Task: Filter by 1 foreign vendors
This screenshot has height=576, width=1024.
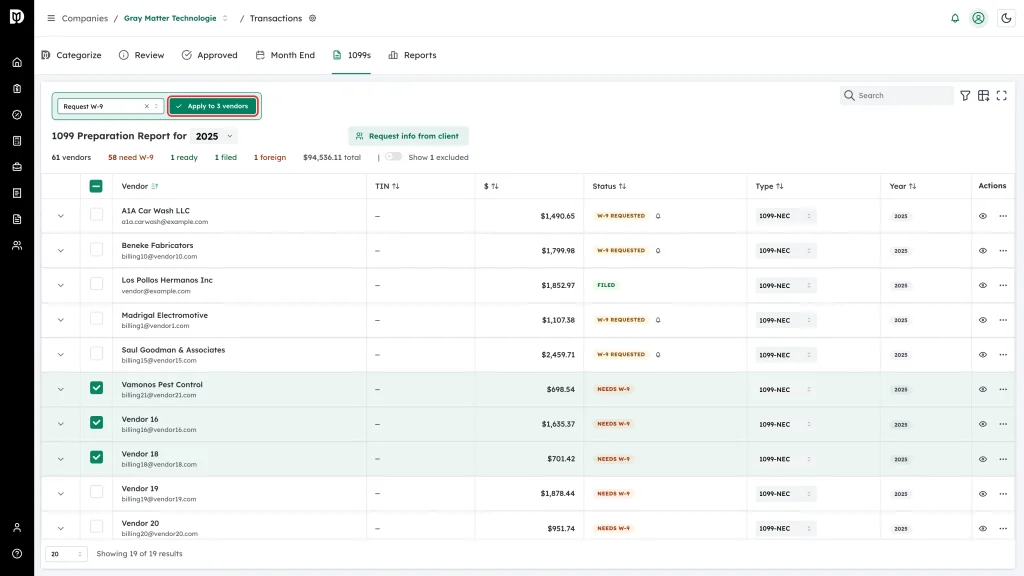Action: click(x=270, y=157)
